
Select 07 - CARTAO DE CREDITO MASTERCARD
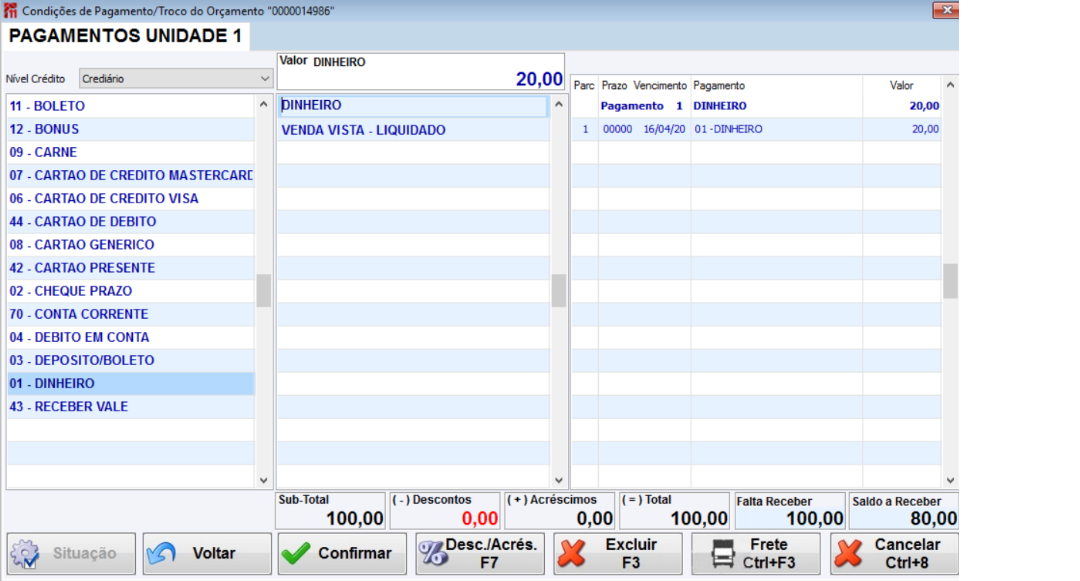(131, 176)
